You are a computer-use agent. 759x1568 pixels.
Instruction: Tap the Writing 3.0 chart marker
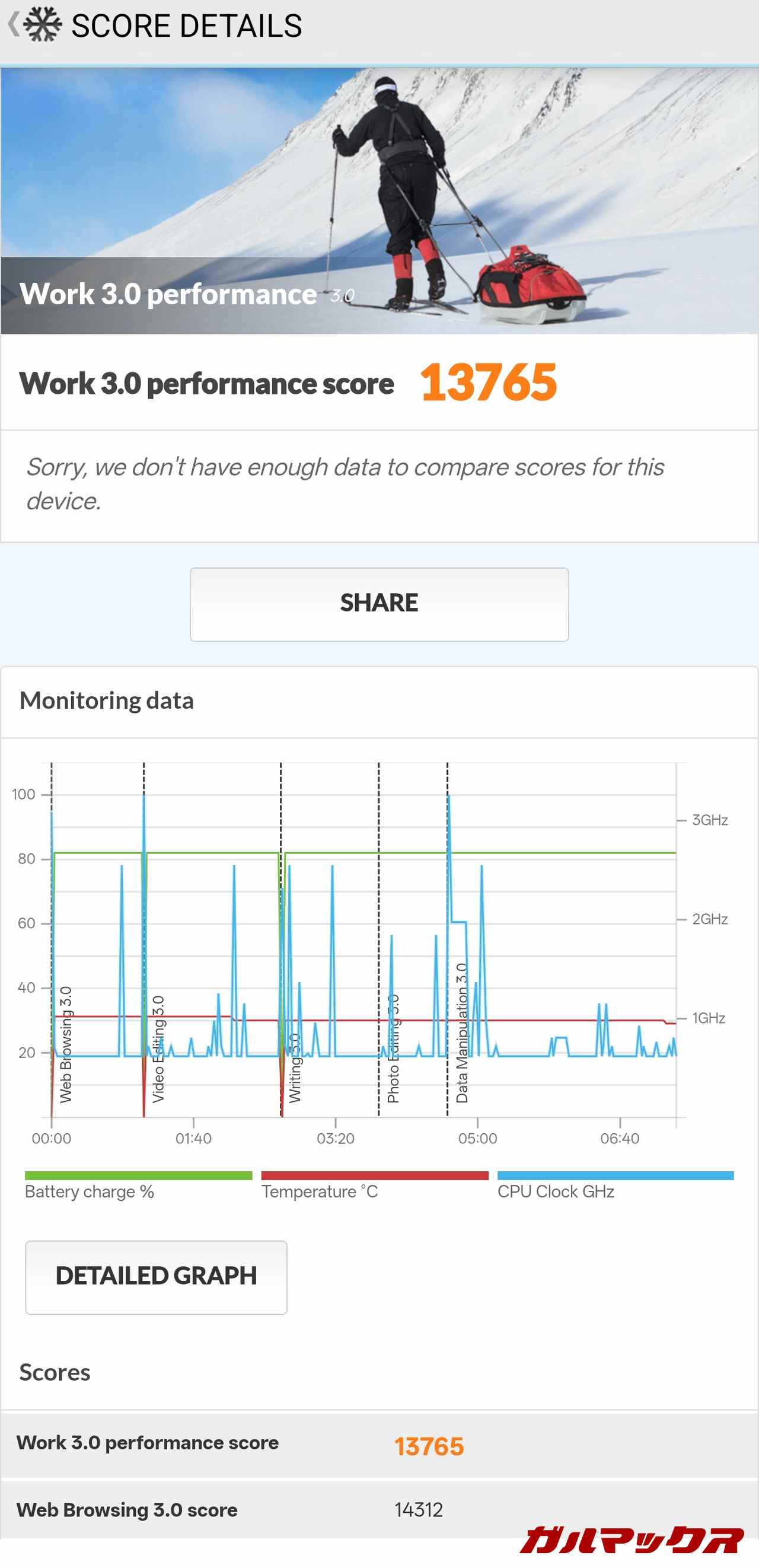(295, 1068)
